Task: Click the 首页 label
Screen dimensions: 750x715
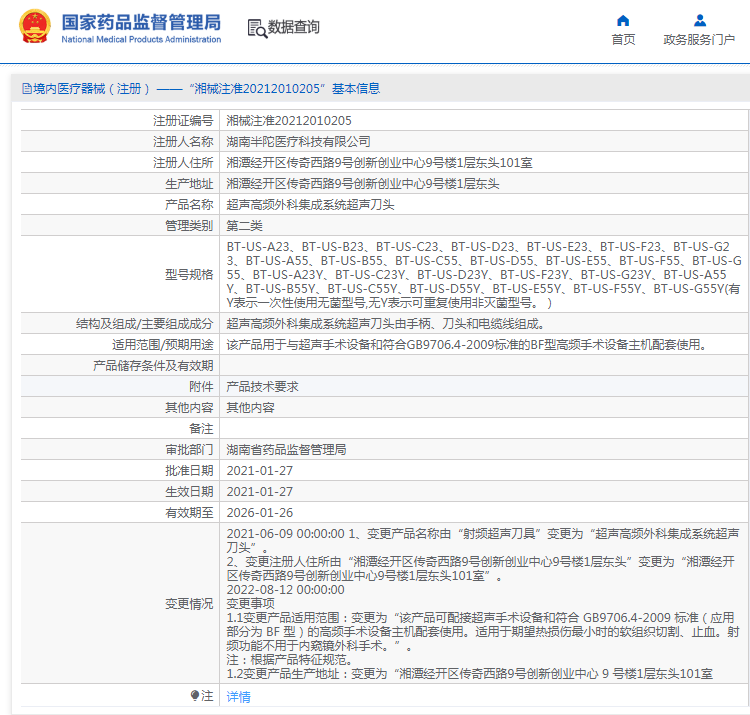Action: pos(623,40)
